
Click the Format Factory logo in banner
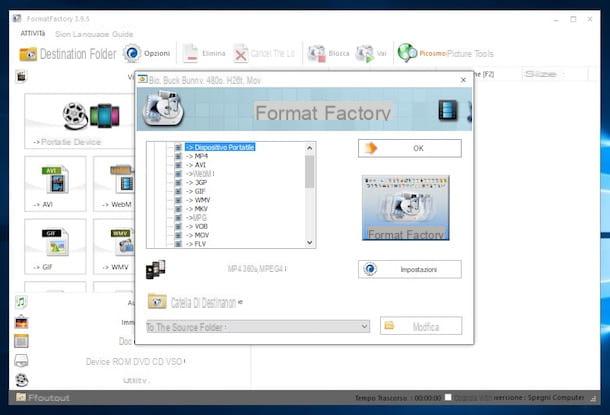coord(163,109)
